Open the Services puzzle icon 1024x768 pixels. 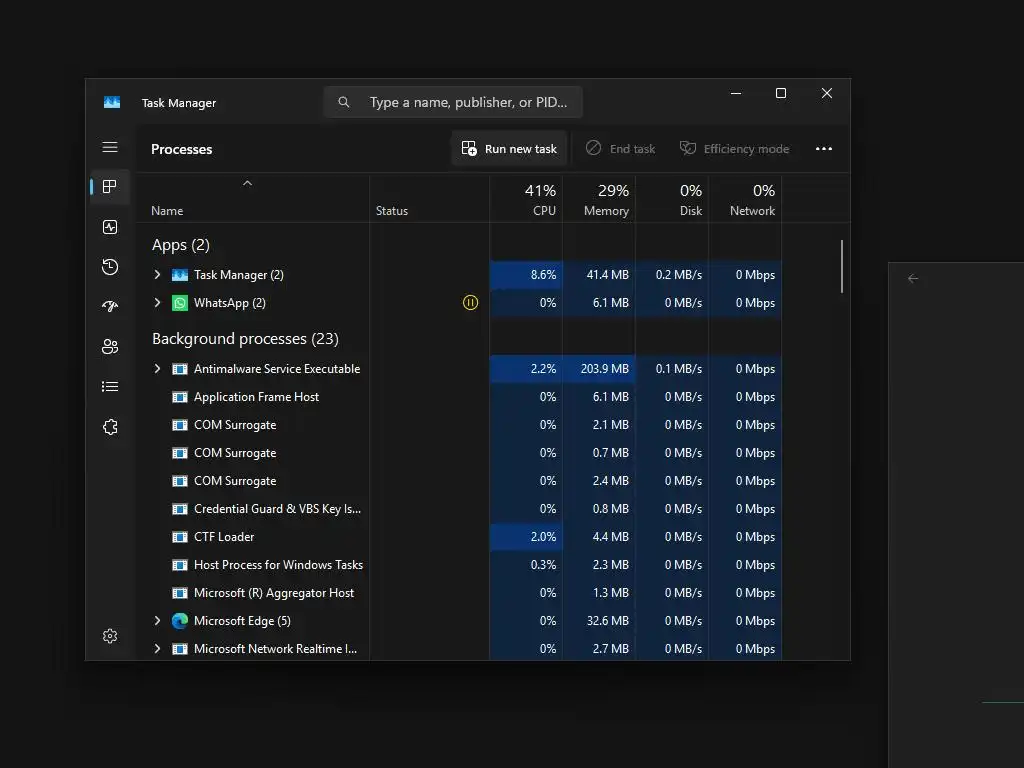point(110,427)
